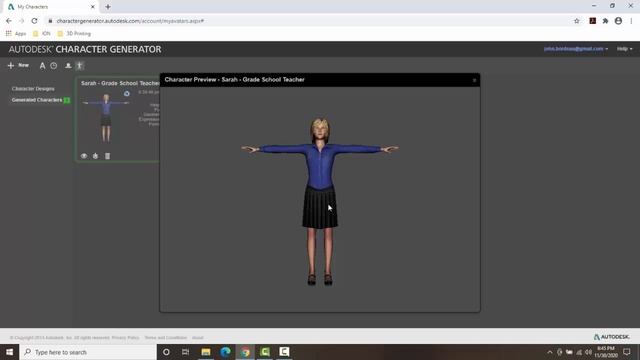The height and width of the screenshot is (360, 640).
Task: Open Microsoft Edge from the taskbar
Action: click(225, 352)
